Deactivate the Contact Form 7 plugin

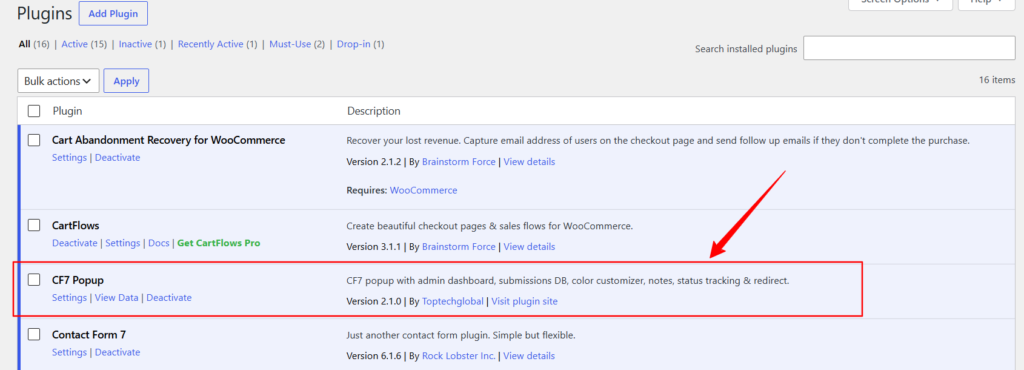[118, 352]
